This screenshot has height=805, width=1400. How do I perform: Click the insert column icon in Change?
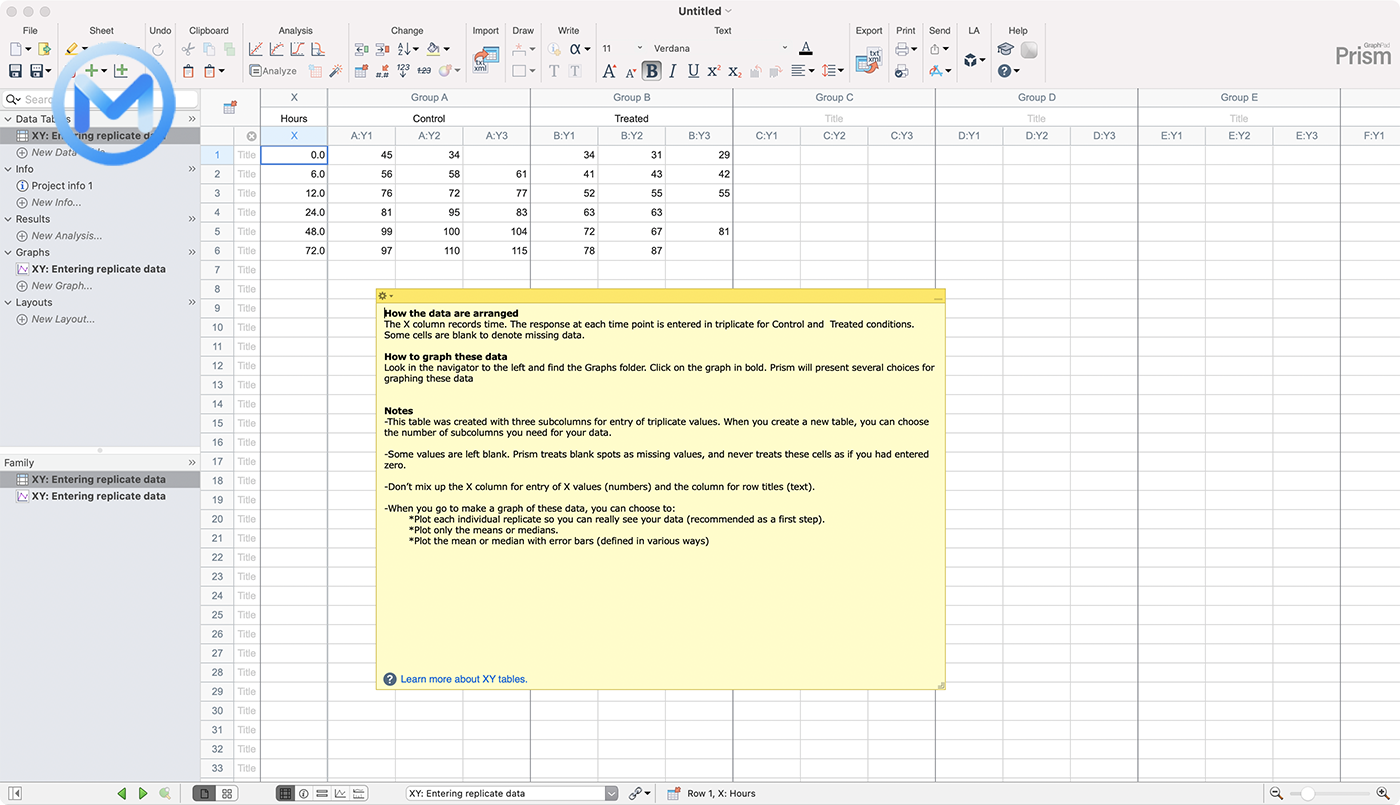(x=361, y=49)
